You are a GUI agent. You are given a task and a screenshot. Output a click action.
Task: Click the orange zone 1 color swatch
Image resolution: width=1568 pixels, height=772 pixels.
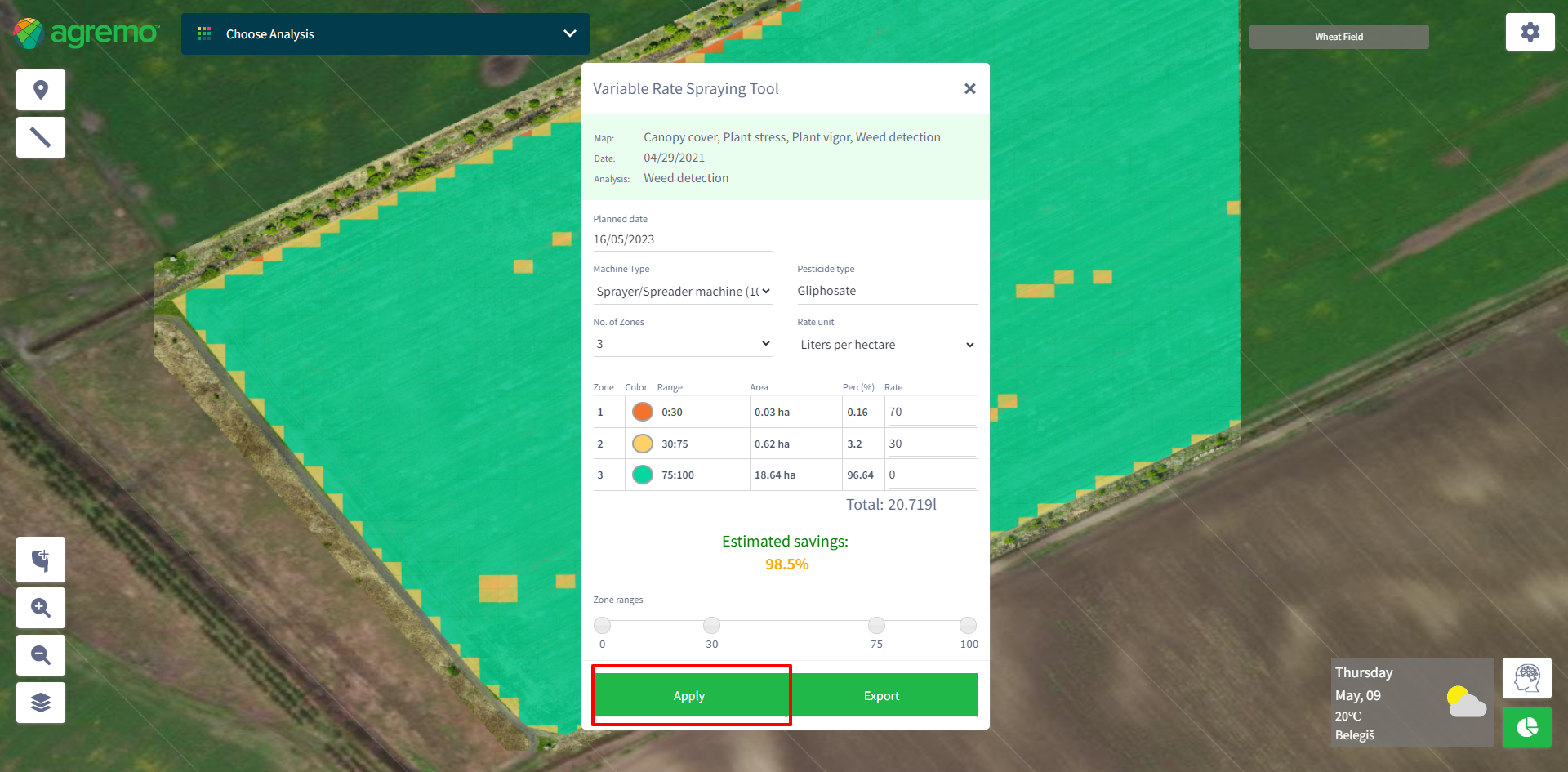pos(643,412)
